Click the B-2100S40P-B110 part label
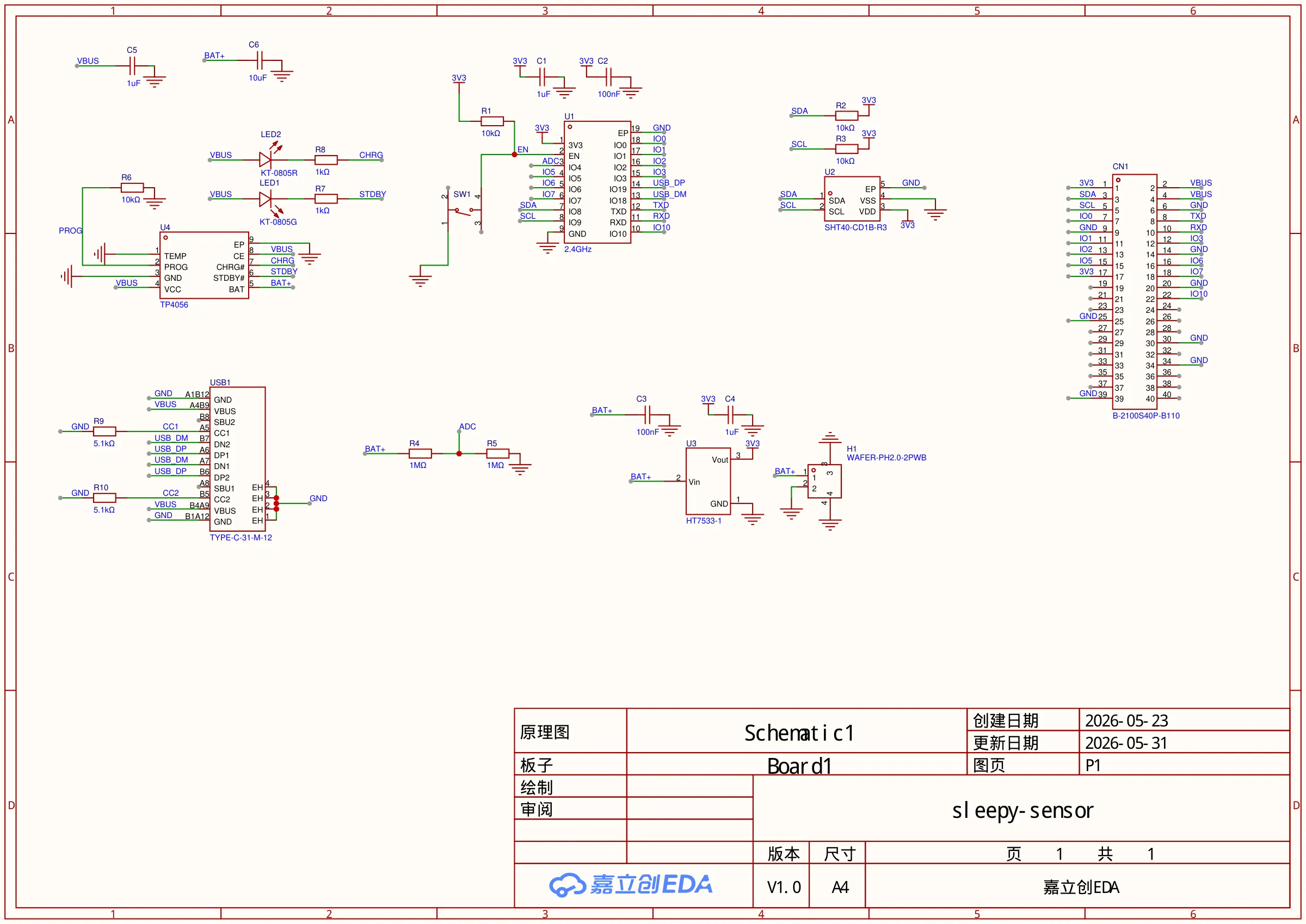 coord(1146,416)
